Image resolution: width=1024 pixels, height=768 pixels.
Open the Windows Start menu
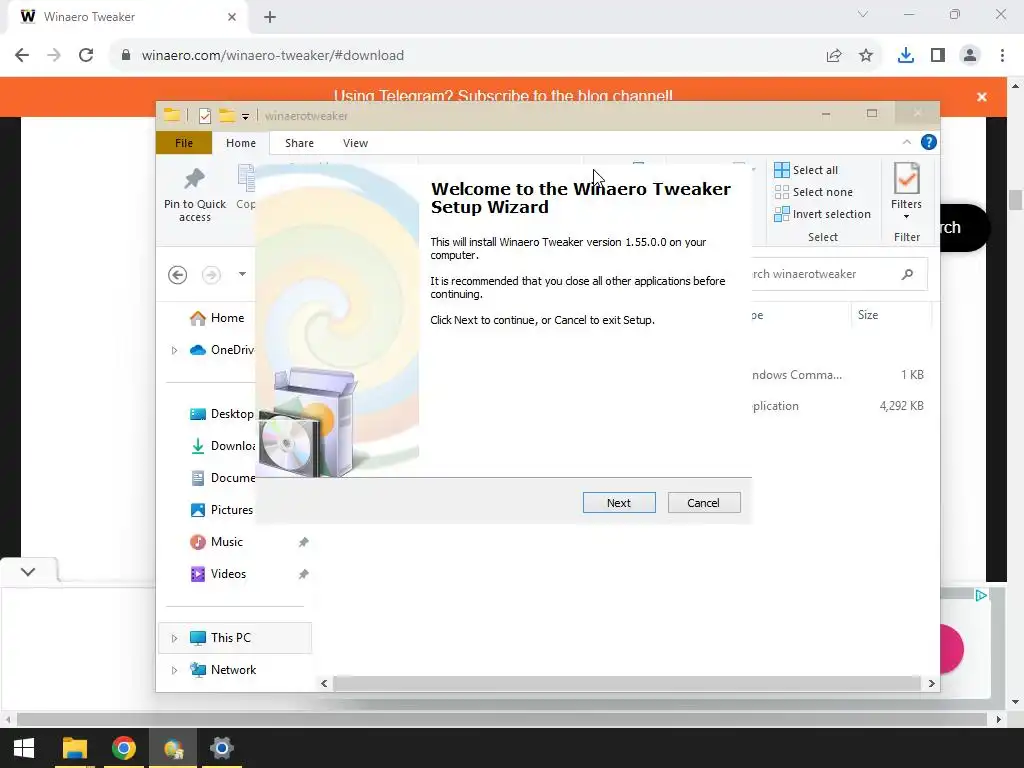click(24, 748)
